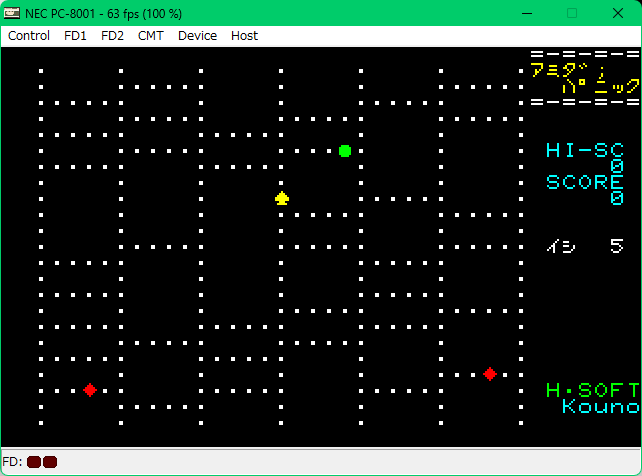The width and height of the screenshot is (642, 476).
Task: Click the yellow player character
Action: pyautogui.click(x=282, y=198)
